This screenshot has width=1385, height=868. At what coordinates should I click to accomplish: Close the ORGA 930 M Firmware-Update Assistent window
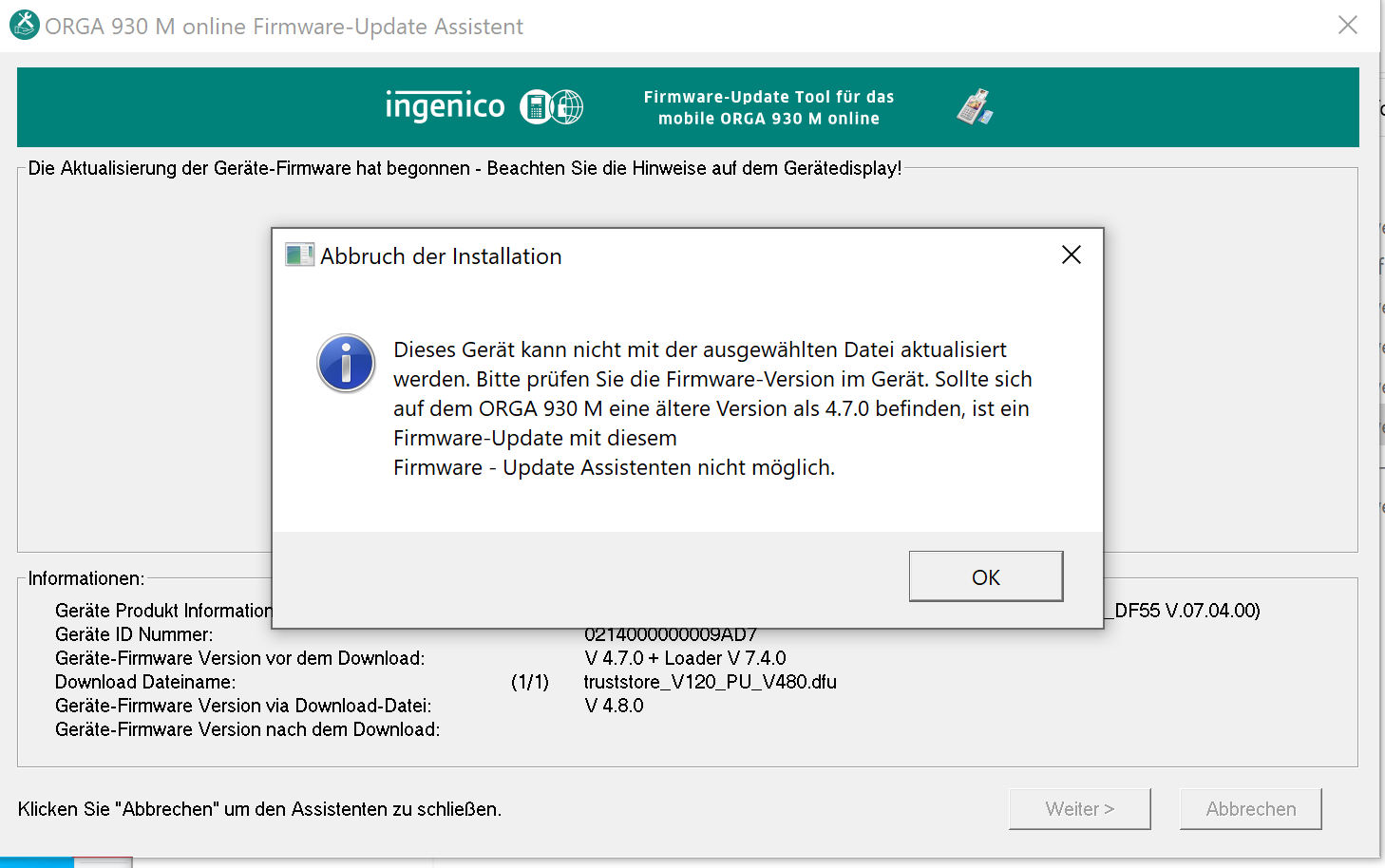point(1347,26)
